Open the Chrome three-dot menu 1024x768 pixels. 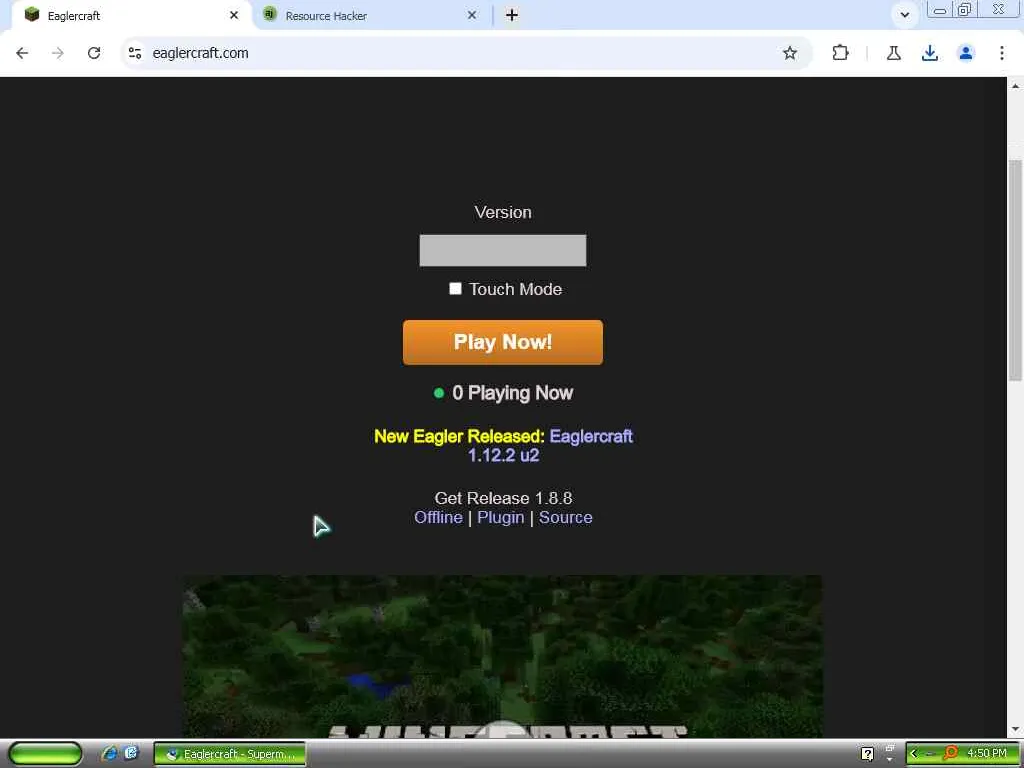1002,53
